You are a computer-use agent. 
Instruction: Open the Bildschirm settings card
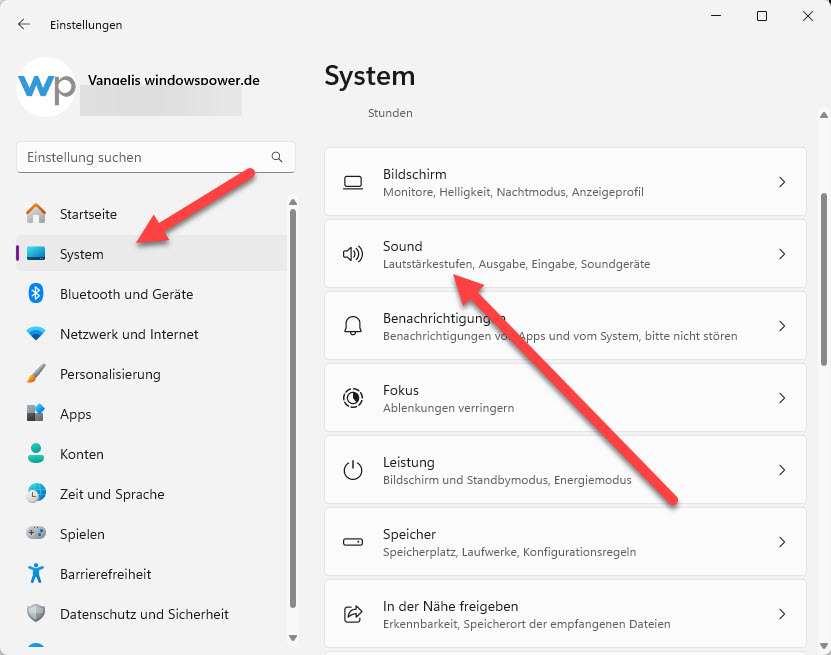pos(565,182)
